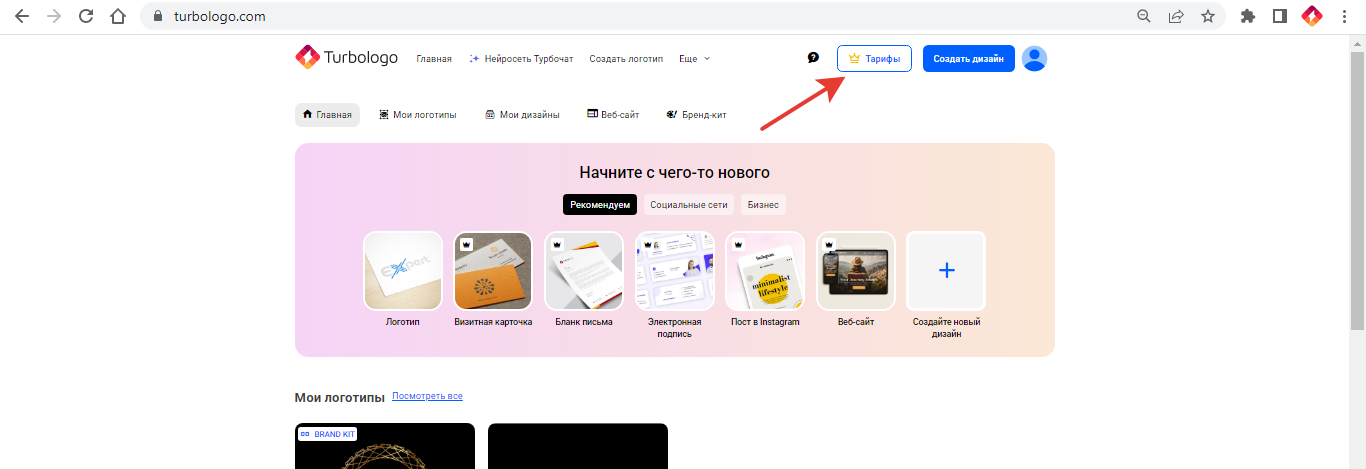Screen dimensions: 1366x469
Task: Open the browser extensions puzzle icon
Action: coord(1247,16)
